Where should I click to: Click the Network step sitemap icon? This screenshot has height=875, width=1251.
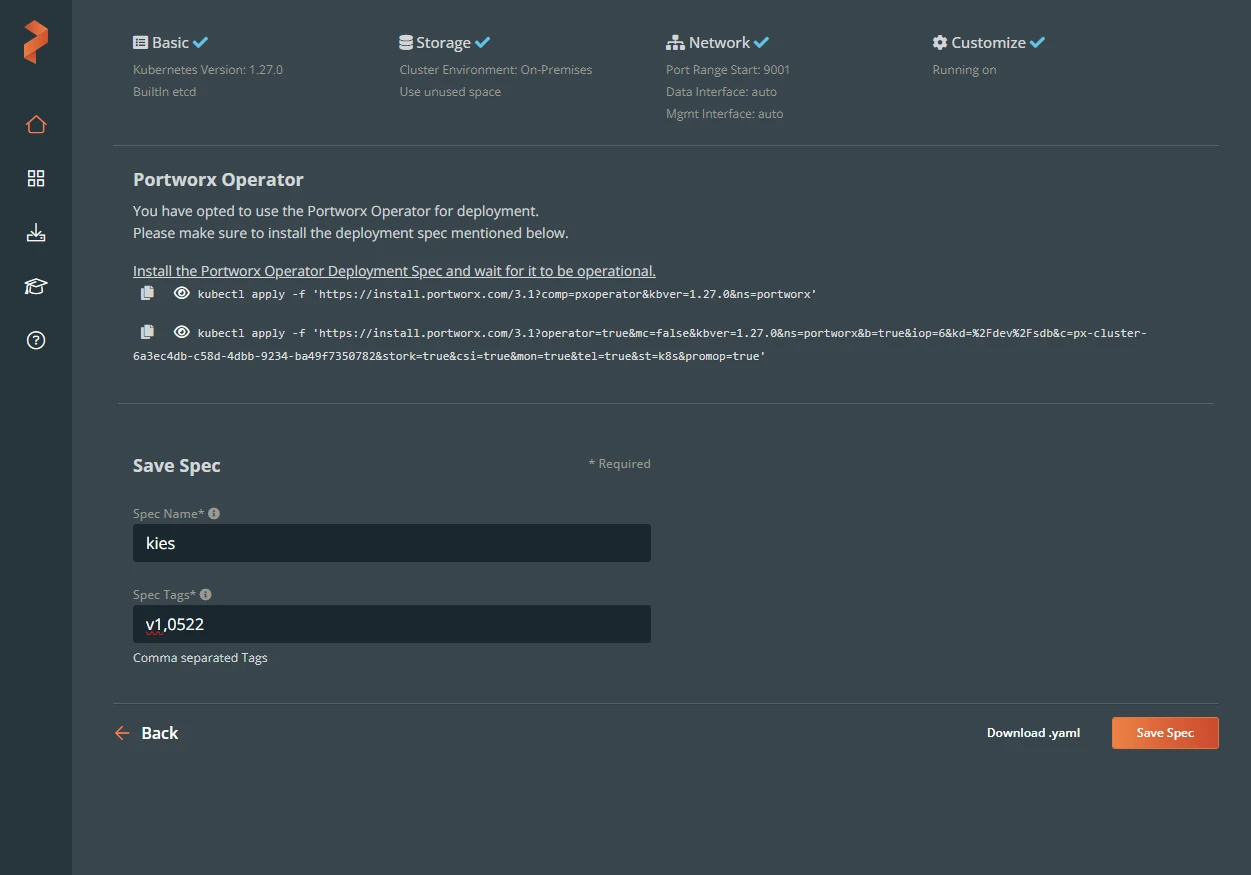click(675, 43)
